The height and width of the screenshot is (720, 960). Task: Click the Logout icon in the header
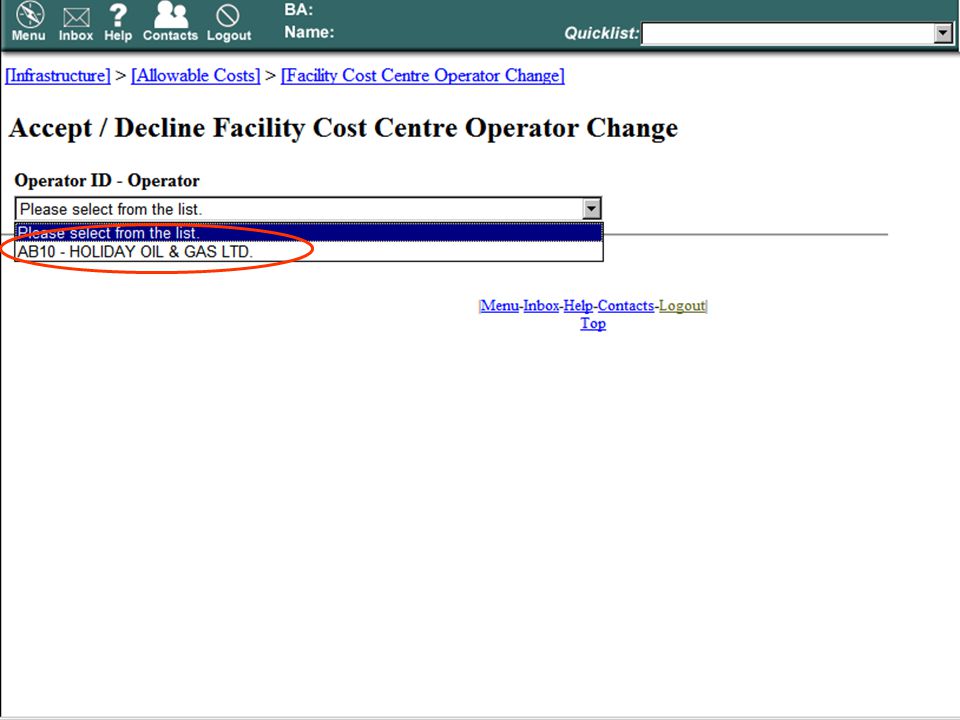point(228,16)
